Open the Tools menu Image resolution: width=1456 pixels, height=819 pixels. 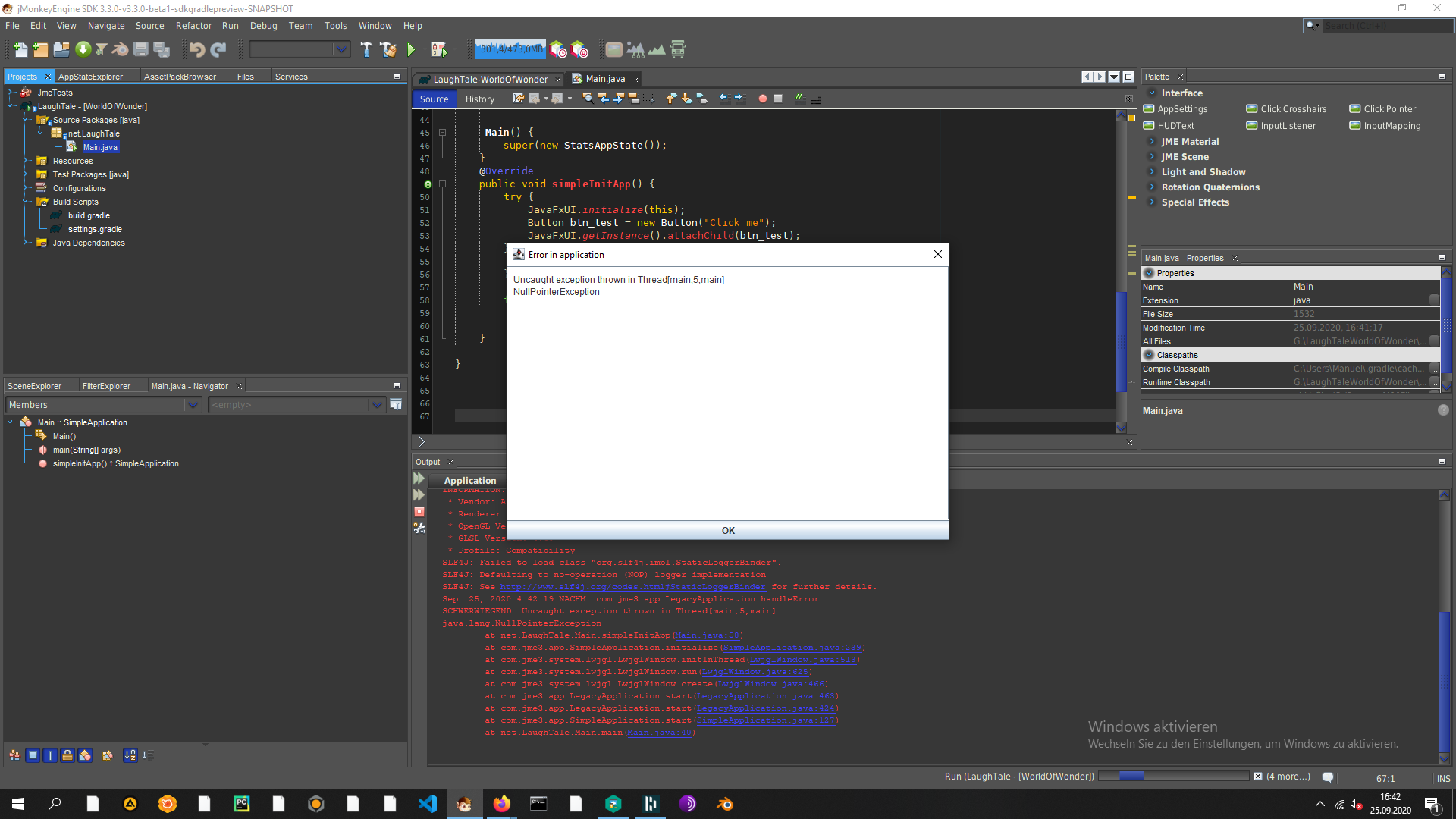(x=335, y=26)
